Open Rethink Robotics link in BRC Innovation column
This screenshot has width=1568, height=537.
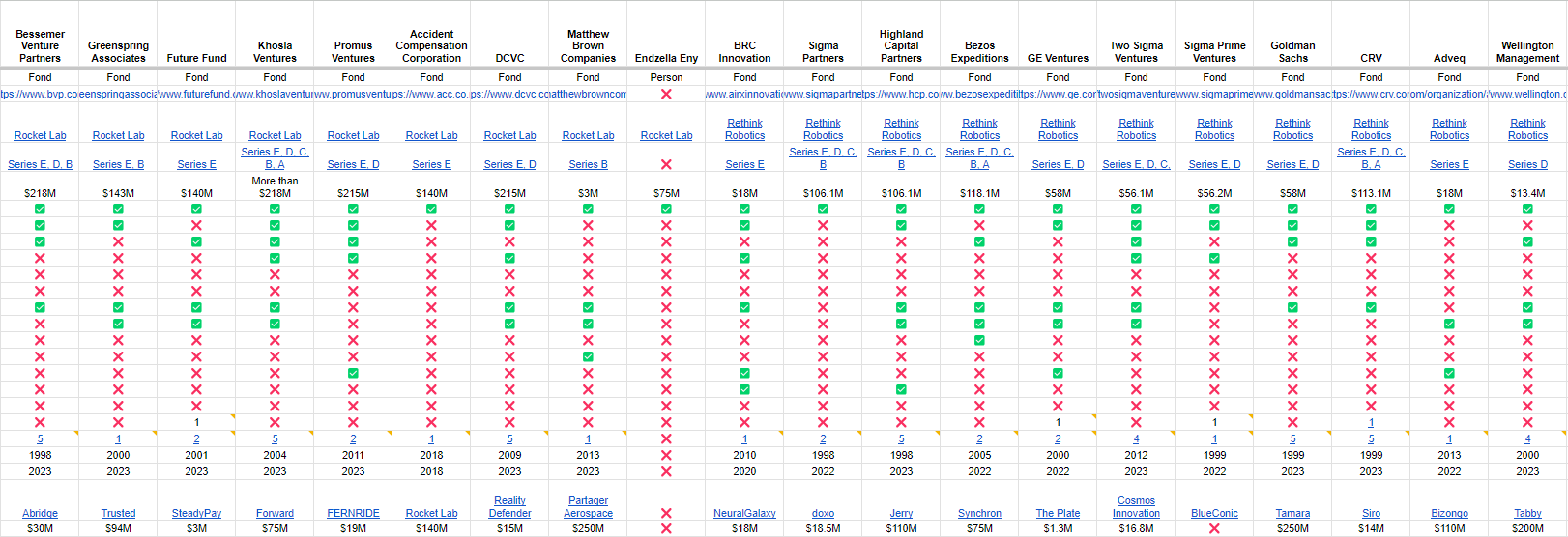(744, 129)
